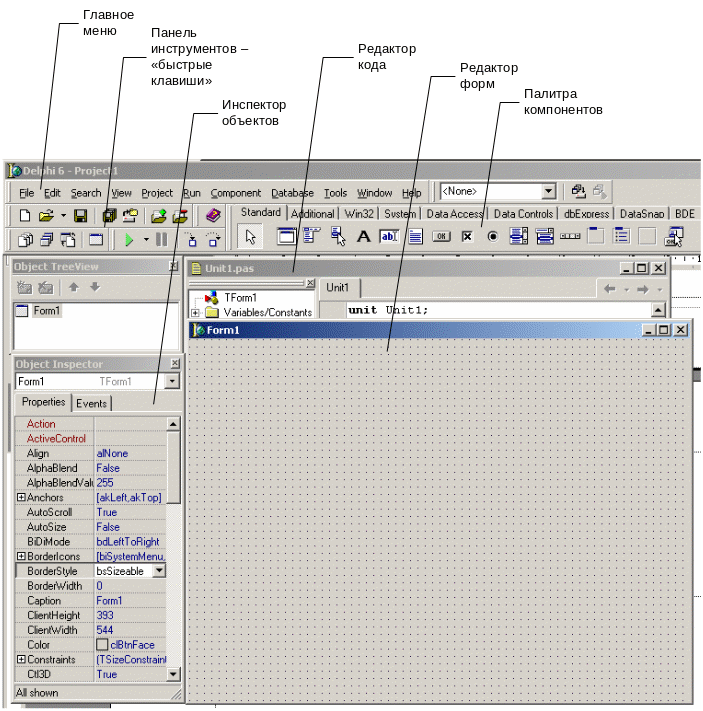Open the Form1 TForm1 object selector dropdown
The height and width of the screenshot is (711, 703).
coord(172,381)
